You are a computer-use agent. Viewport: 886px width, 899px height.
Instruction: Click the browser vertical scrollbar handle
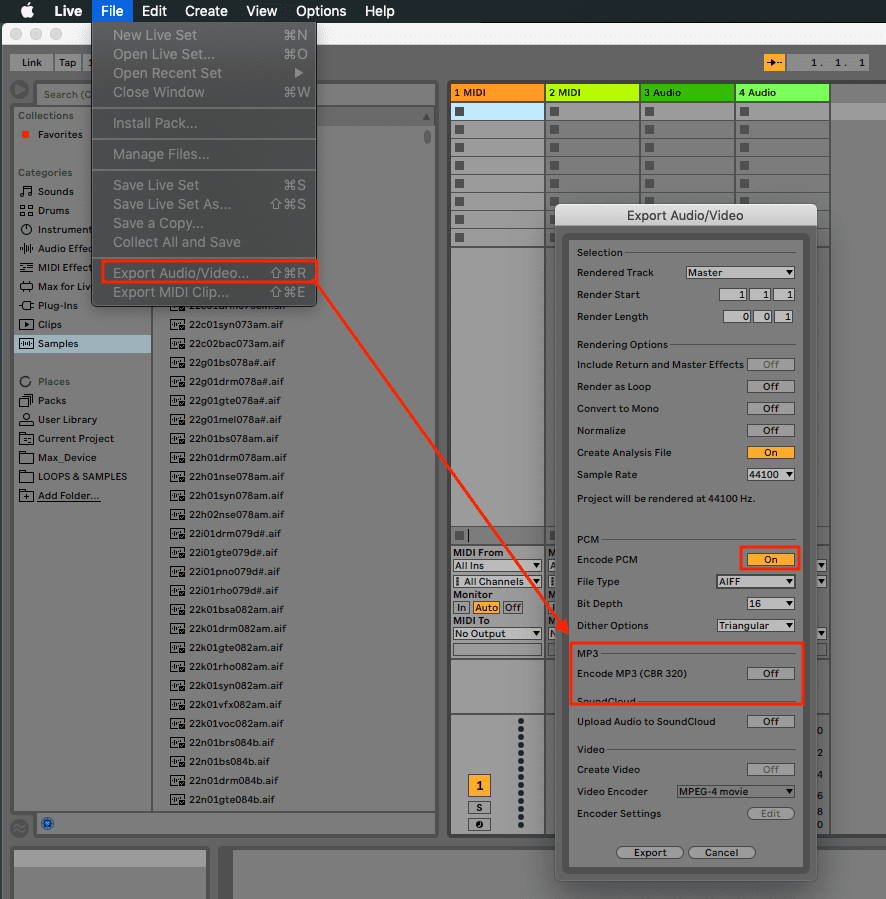point(427,136)
